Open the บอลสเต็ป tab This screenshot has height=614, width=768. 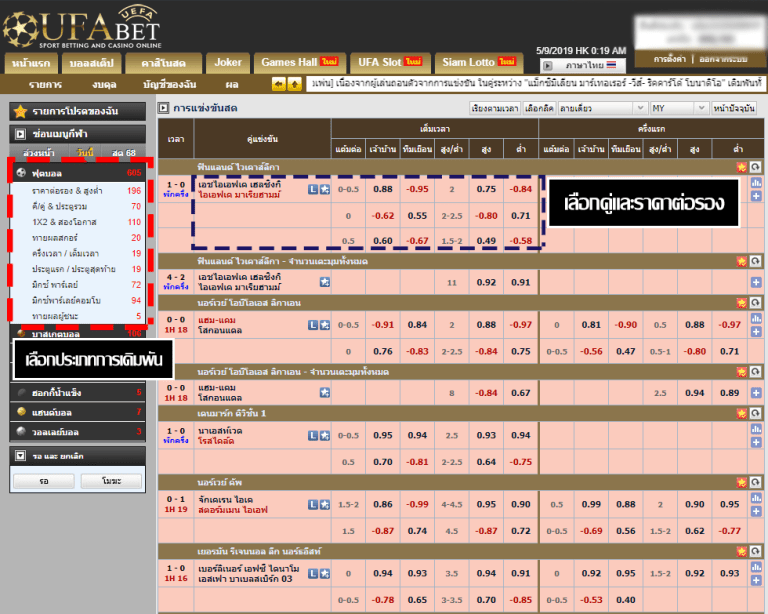click(x=91, y=63)
